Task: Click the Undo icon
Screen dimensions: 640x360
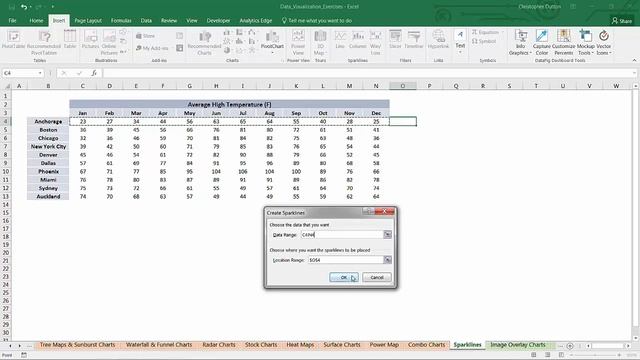Action: coord(24,7)
